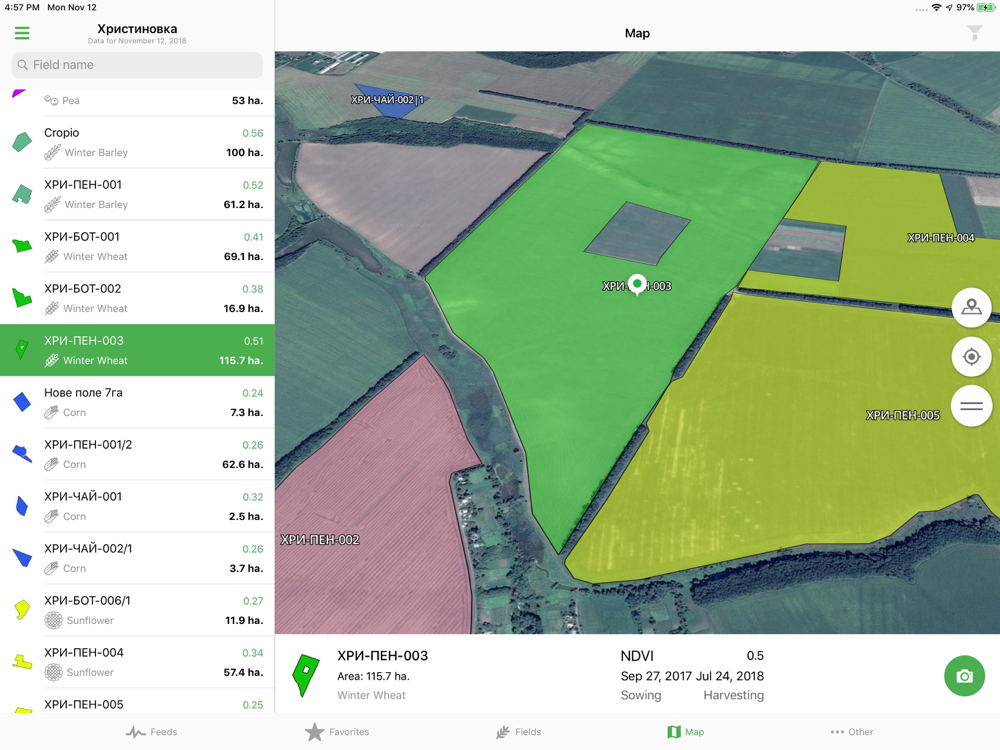
Task: Choose Нове поле 7га Corn field
Action: [137, 402]
